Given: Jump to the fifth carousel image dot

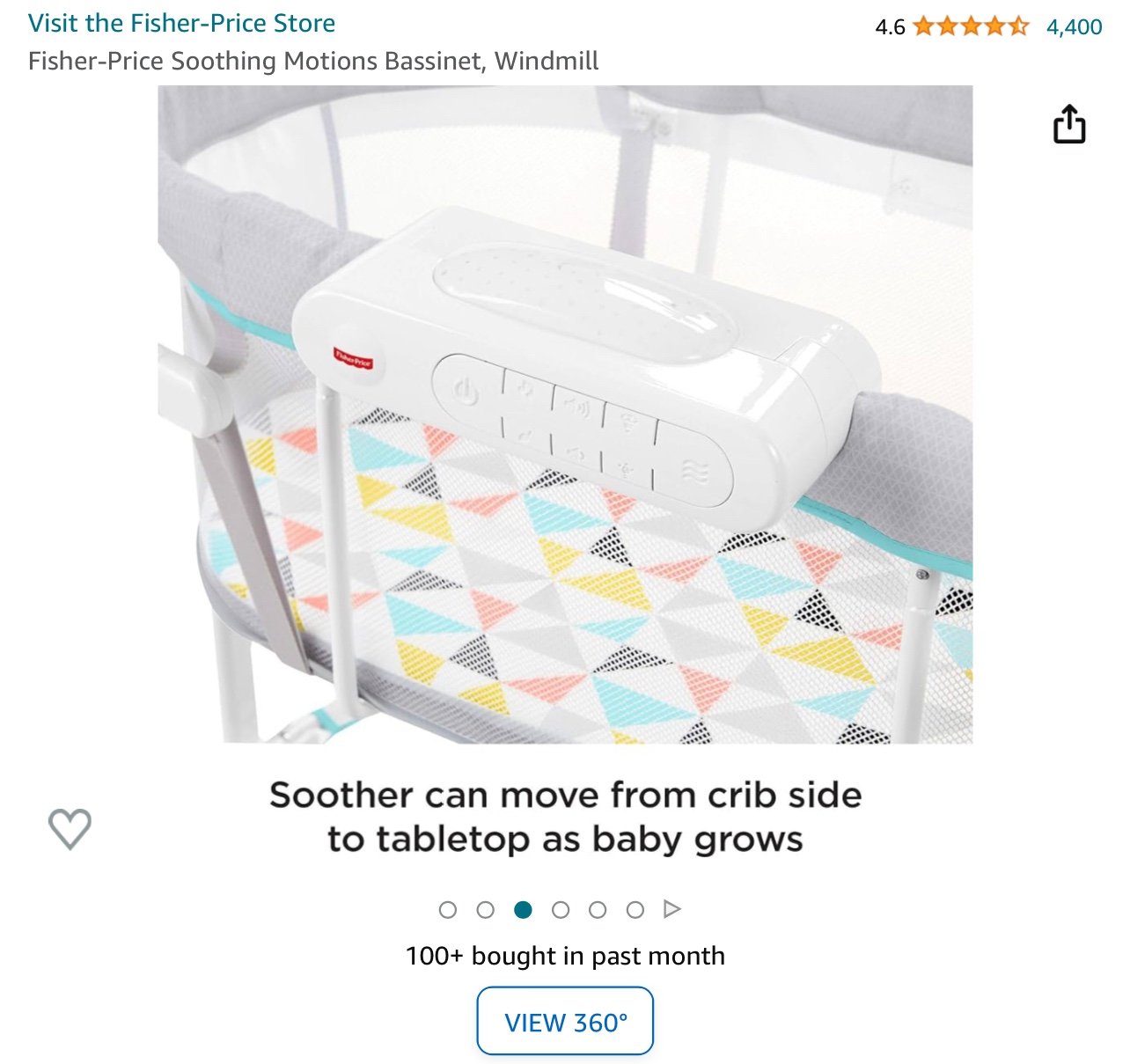Looking at the screenshot, I should [x=598, y=910].
